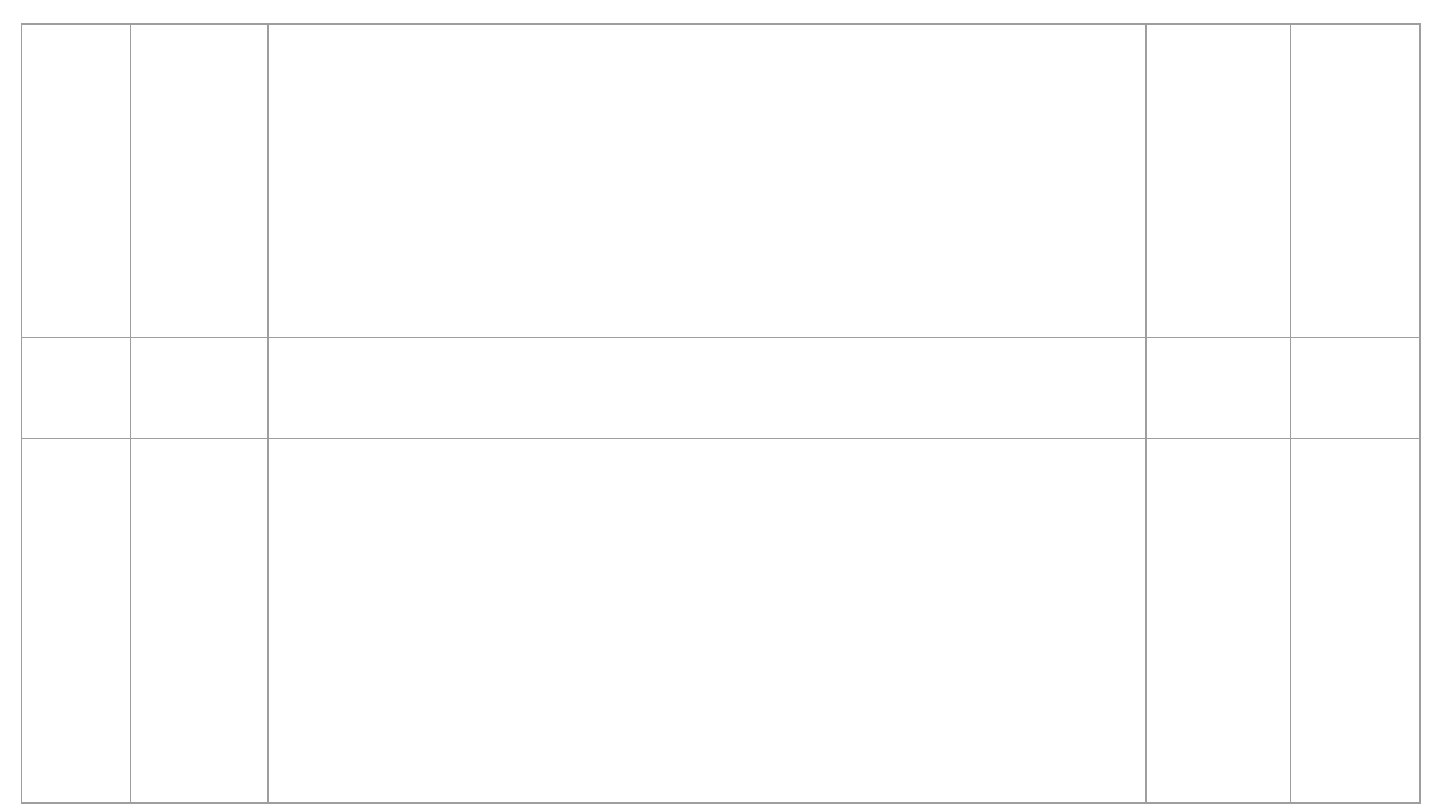1440x810 pixels.
Task: Select the fourth cell in the top row
Action: pyautogui.click(x=1217, y=180)
